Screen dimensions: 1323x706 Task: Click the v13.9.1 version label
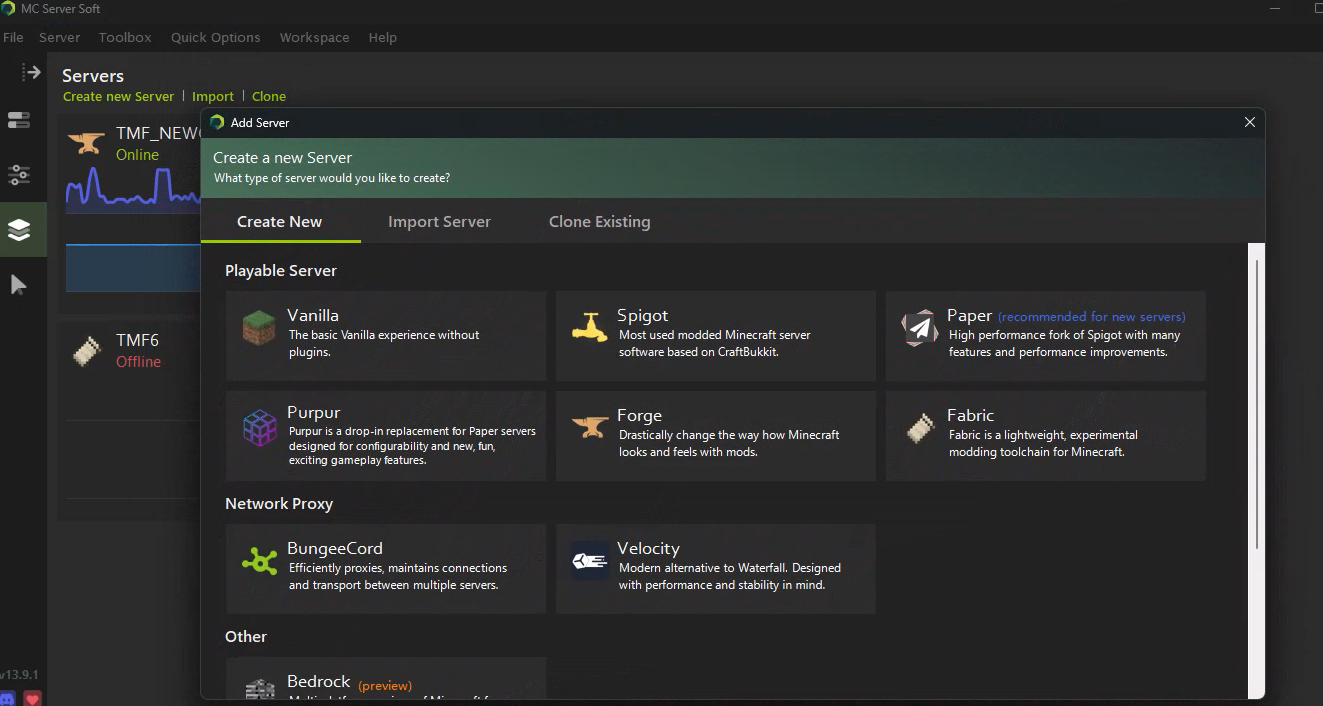pyautogui.click(x=19, y=674)
